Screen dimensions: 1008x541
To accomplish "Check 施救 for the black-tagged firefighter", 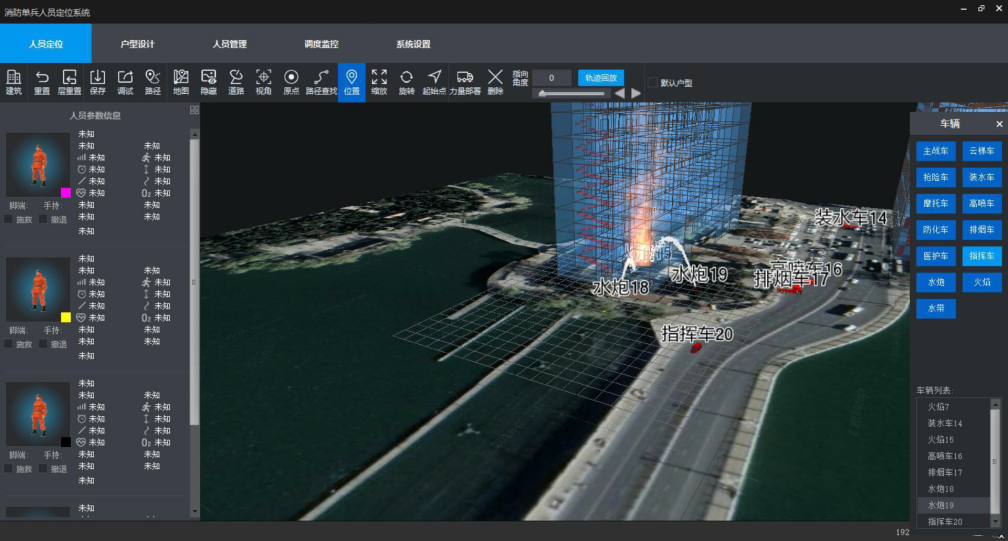I will tap(8, 469).
